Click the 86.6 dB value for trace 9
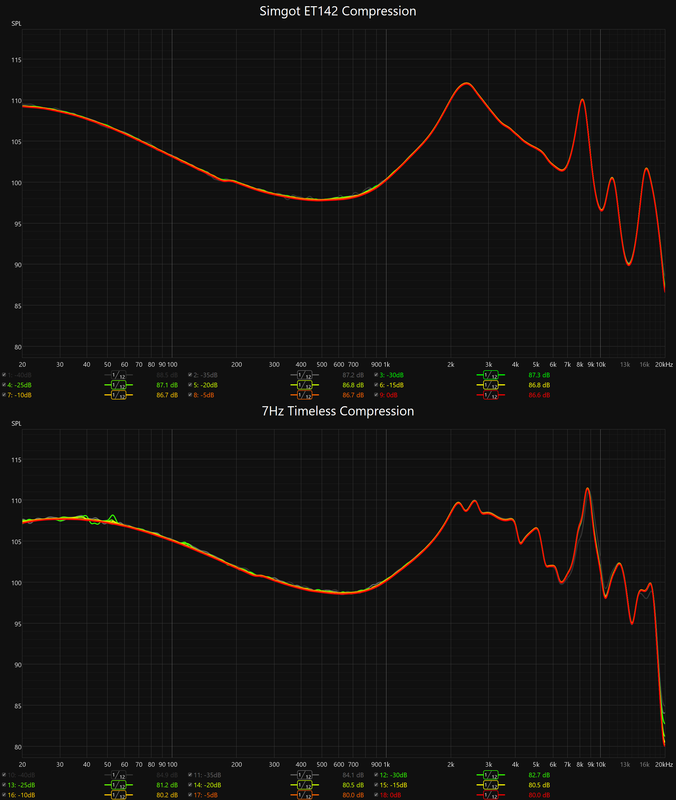 click(539, 395)
